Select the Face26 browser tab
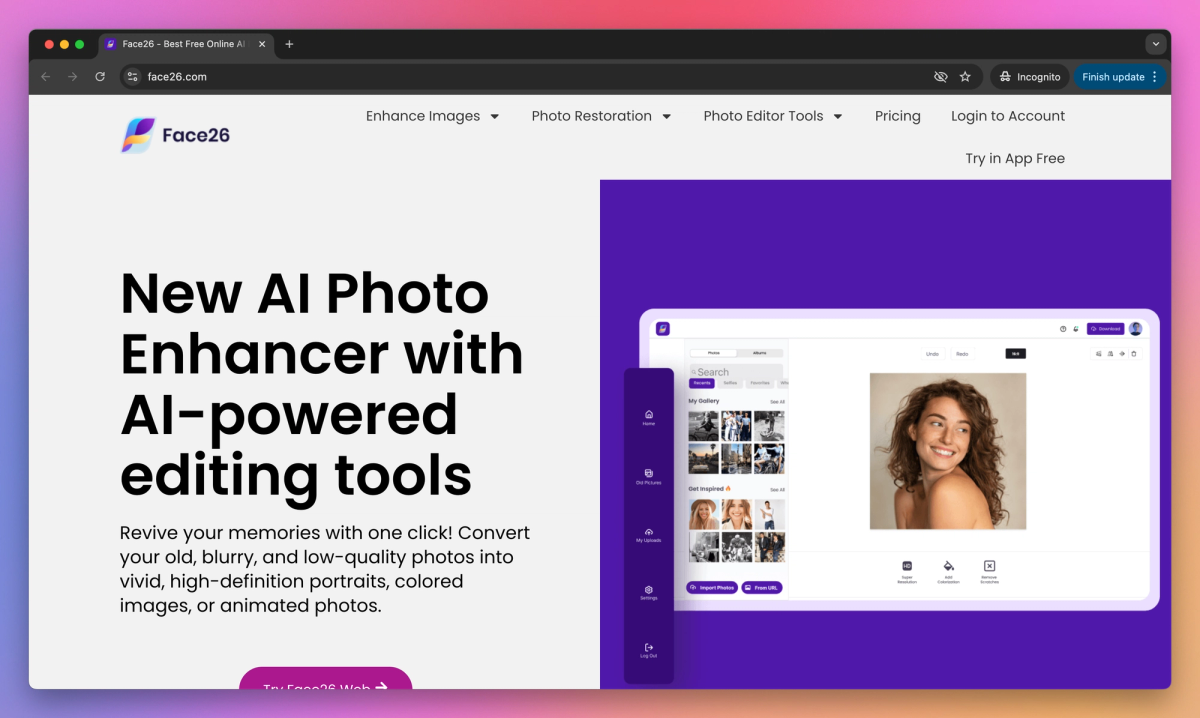Screen dimensions: 1200x718 [185, 44]
